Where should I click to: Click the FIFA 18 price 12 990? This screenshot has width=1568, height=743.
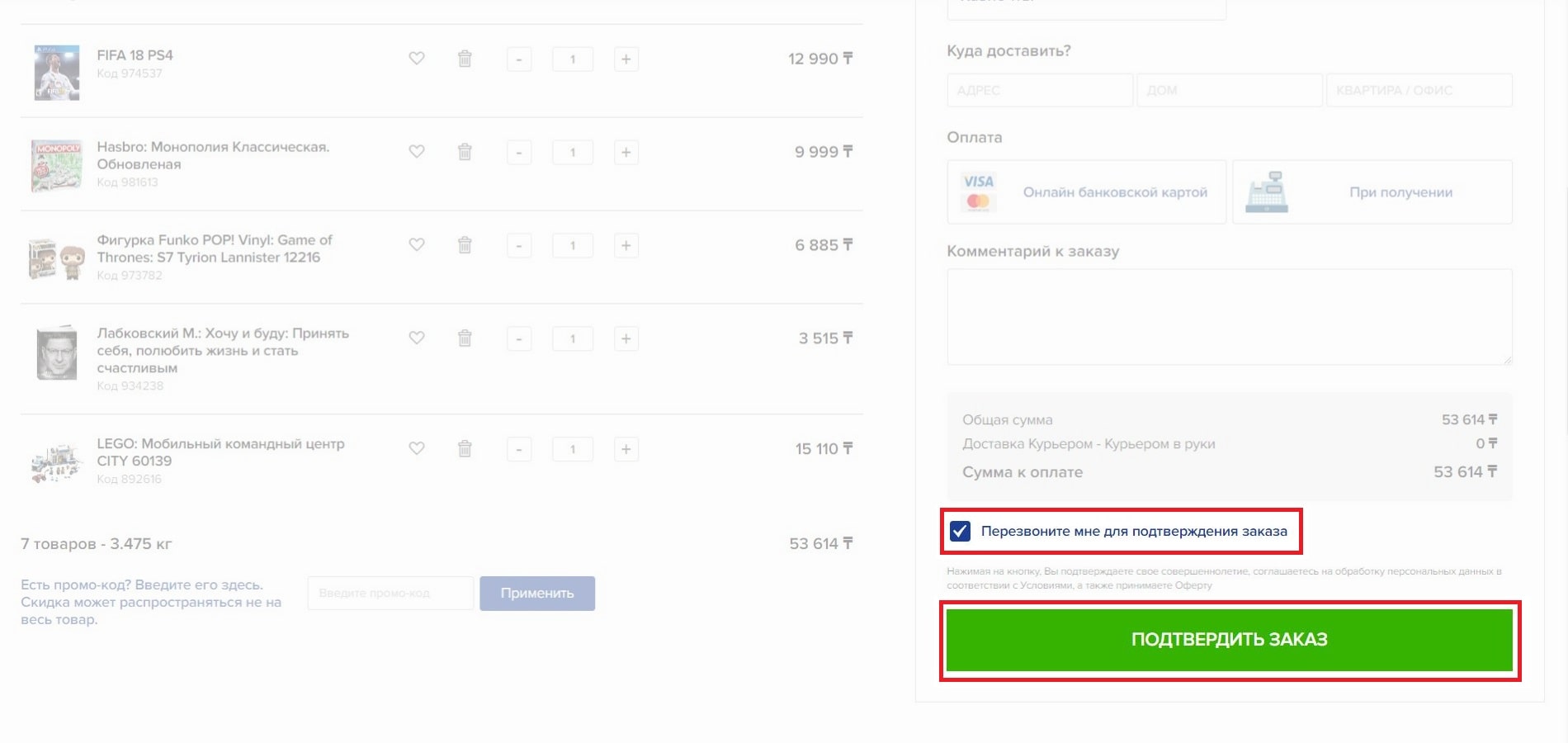820,59
